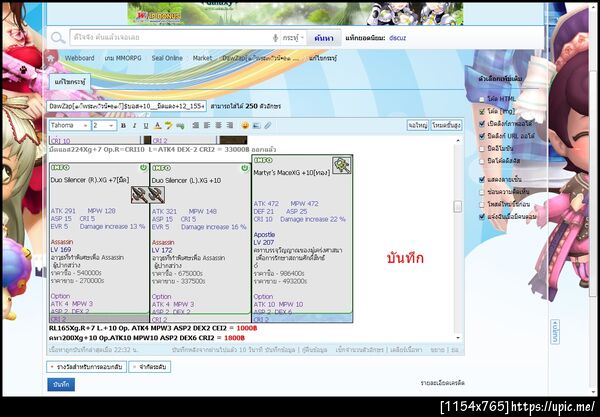Screen dimensions: 600x417
Task: Apply underline formatting in the editor toolbar
Action: click(146, 125)
